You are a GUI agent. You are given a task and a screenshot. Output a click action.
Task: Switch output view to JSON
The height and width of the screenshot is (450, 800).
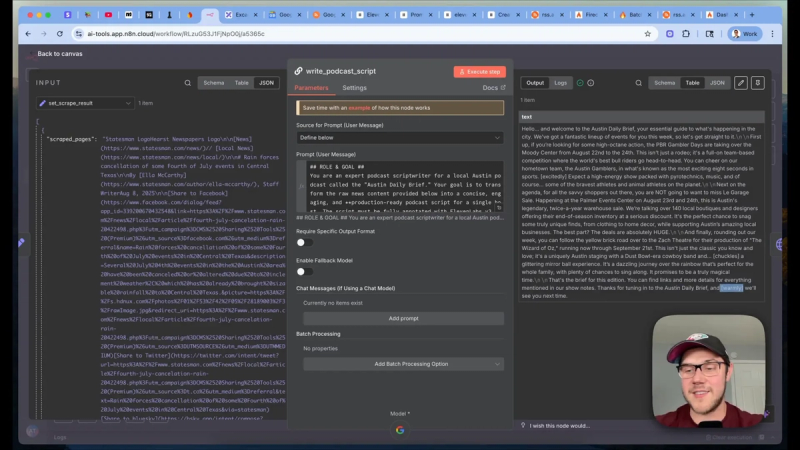(x=717, y=83)
